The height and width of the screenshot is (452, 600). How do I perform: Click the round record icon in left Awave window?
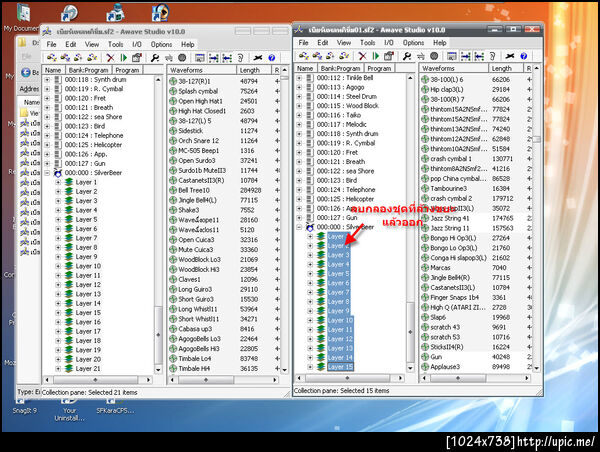182,58
